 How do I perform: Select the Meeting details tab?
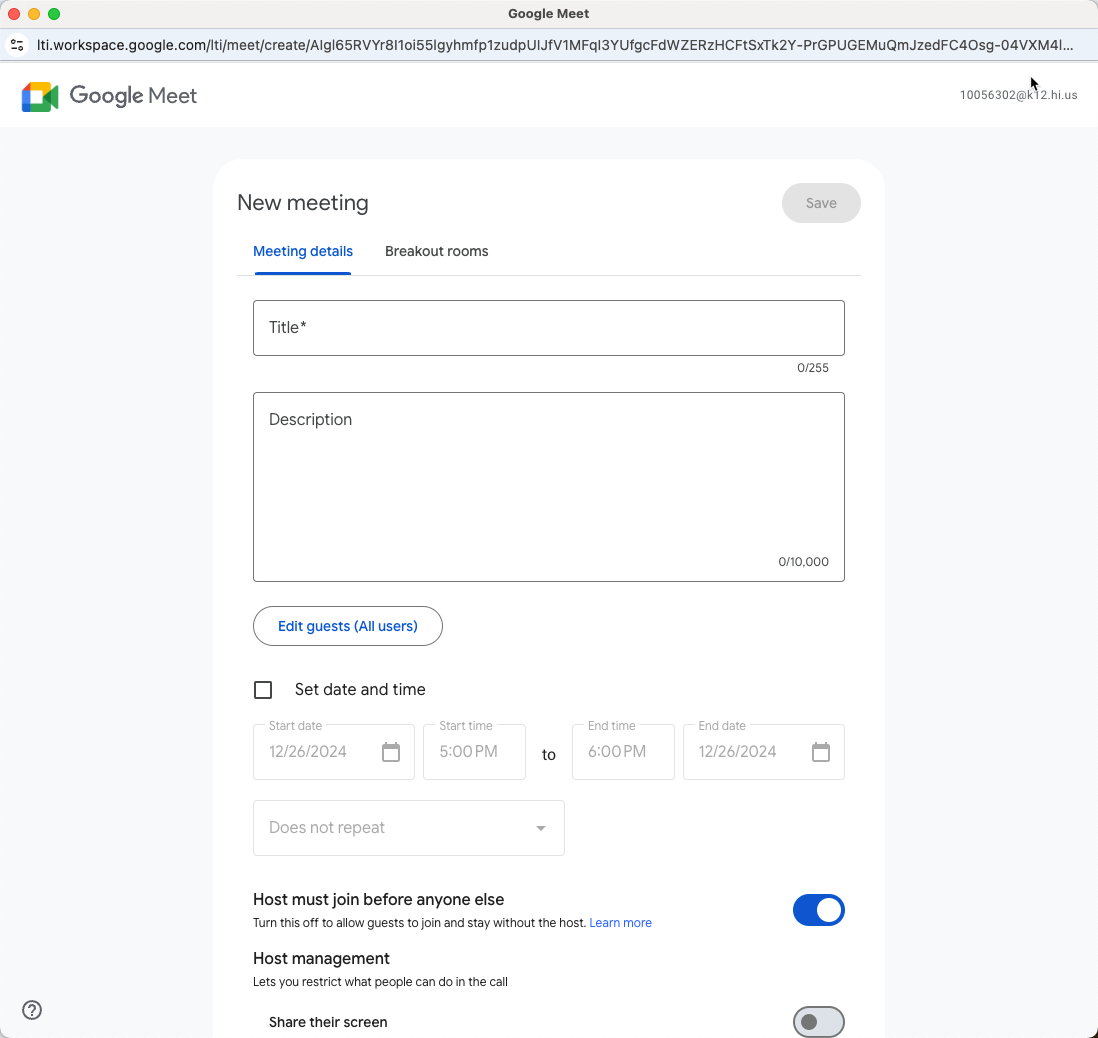pos(303,251)
